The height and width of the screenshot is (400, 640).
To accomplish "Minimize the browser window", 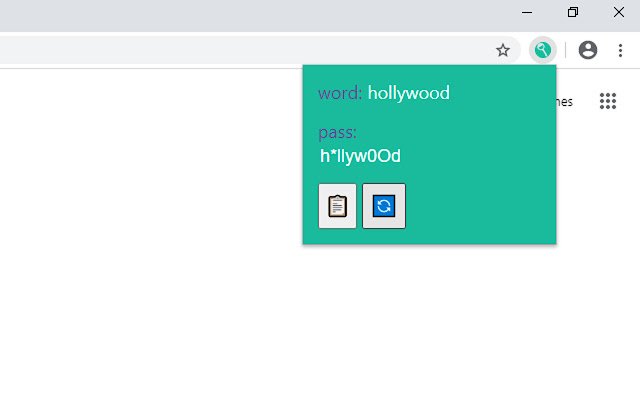I will click(527, 12).
